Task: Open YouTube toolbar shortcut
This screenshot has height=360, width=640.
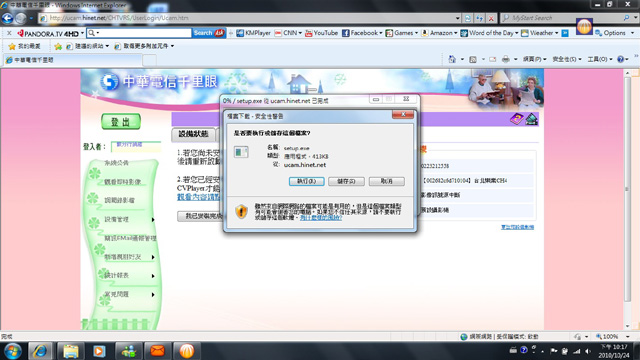Action: click(321, 33)
